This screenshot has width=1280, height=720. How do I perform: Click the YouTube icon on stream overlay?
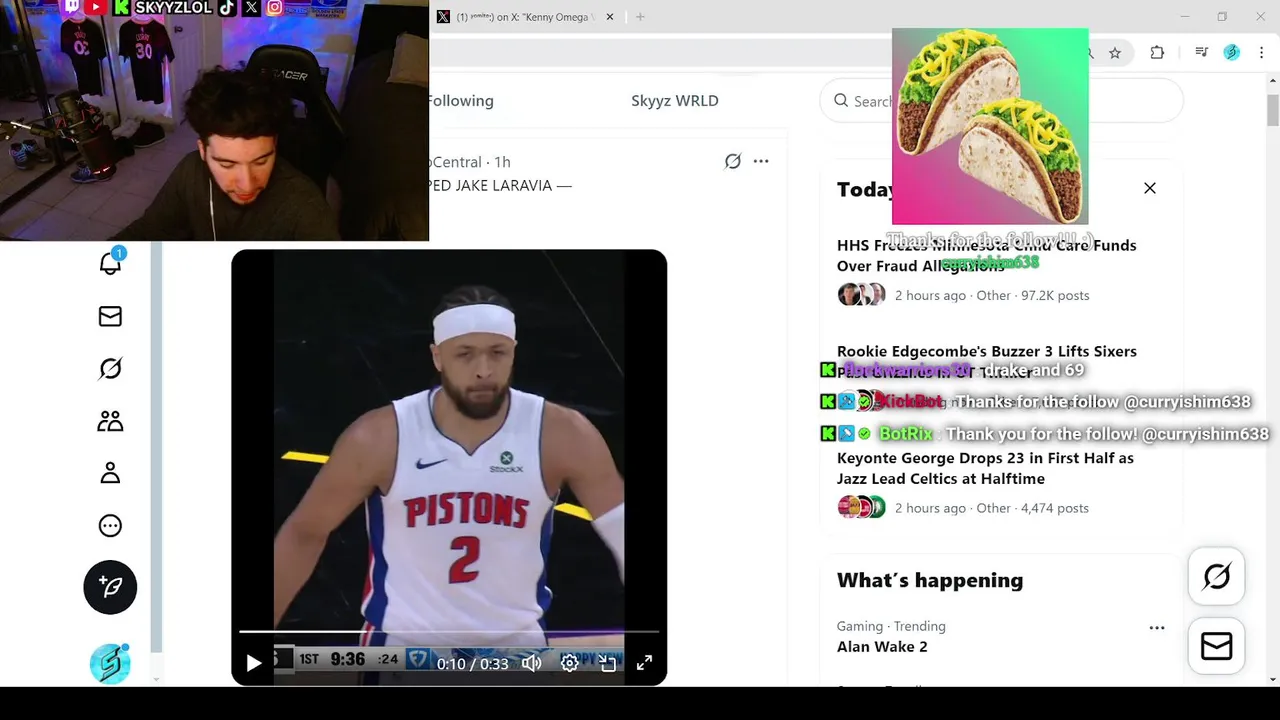pos(96,7)
